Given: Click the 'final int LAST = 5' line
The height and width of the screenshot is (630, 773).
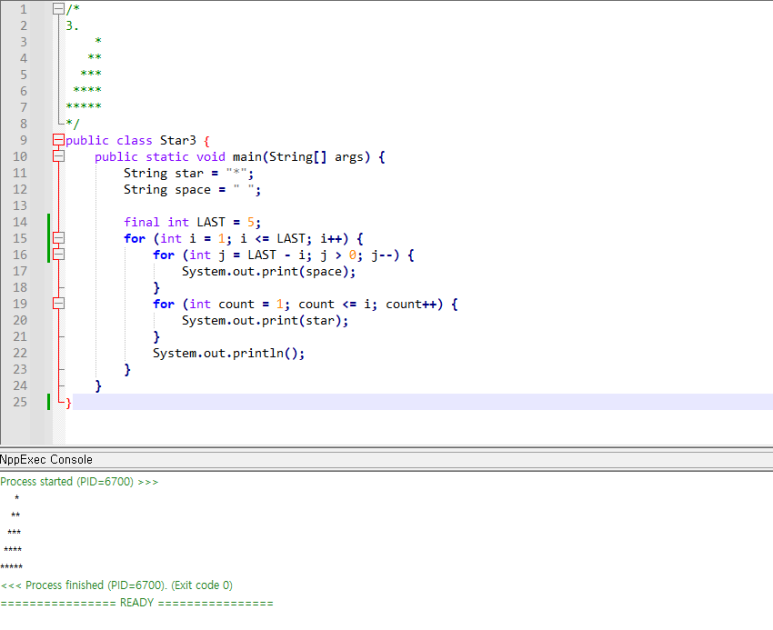Looking at the screenshot, I should click(192, 222).
